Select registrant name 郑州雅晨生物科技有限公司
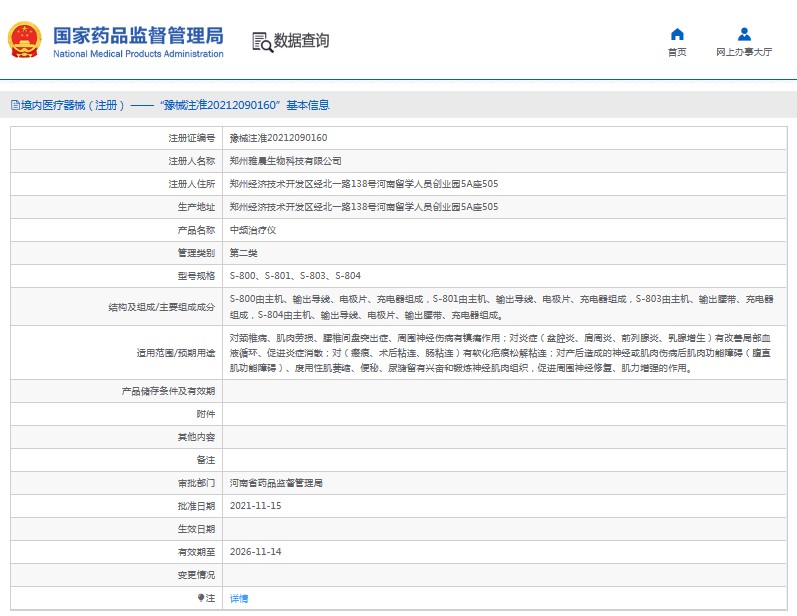This screenshot has height=616, width=797. 285,161
